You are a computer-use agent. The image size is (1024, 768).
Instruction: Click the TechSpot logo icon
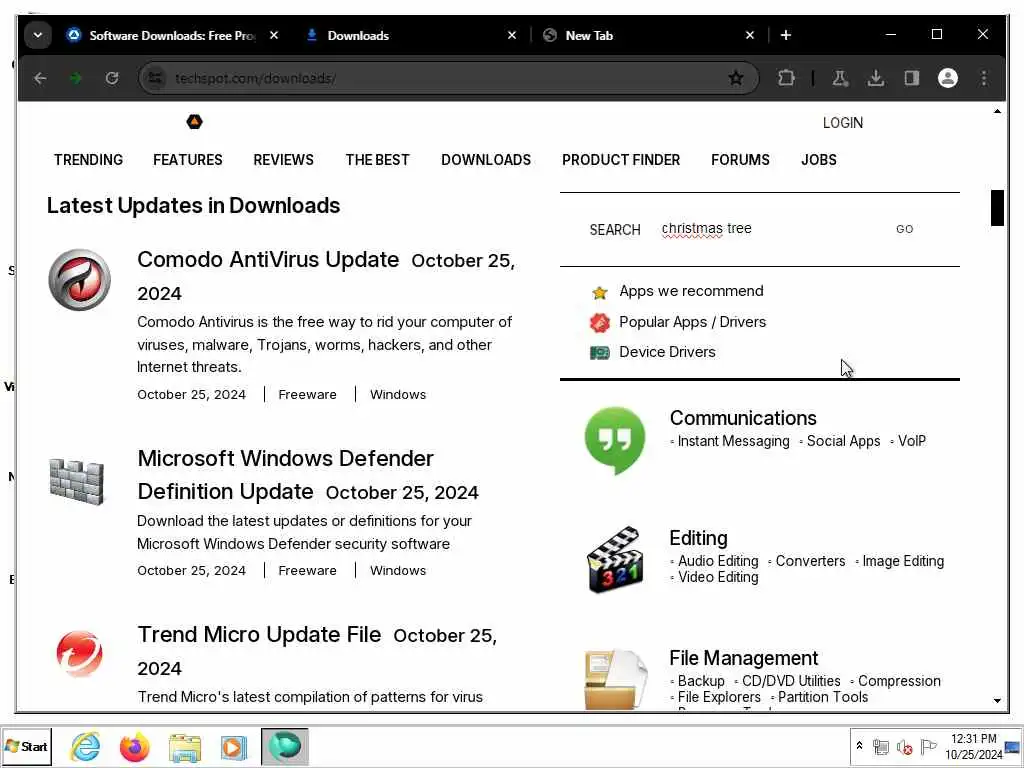coord(195,121)
